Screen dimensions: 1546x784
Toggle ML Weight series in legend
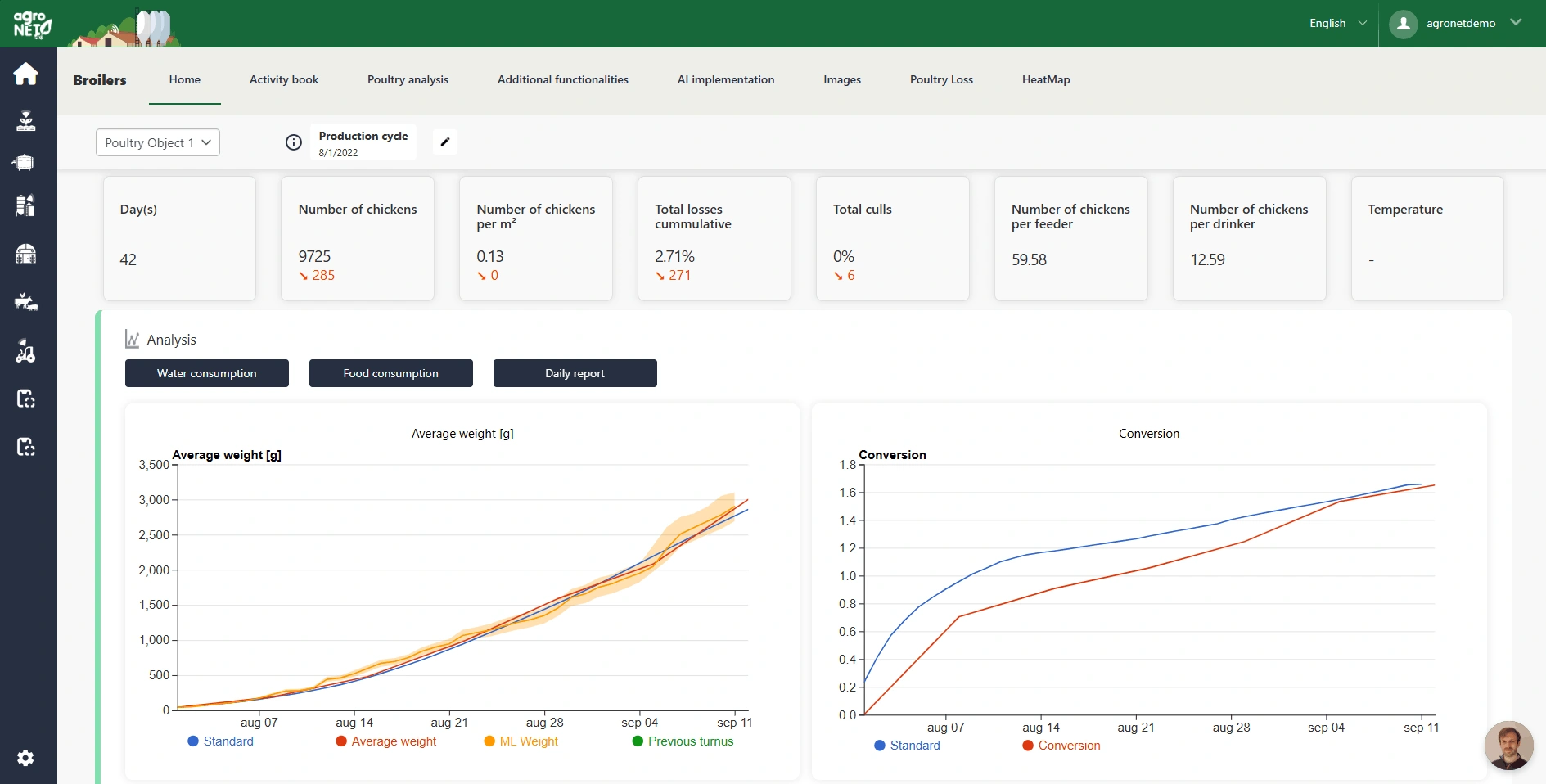pyautogui.click(x=521, y=741)
